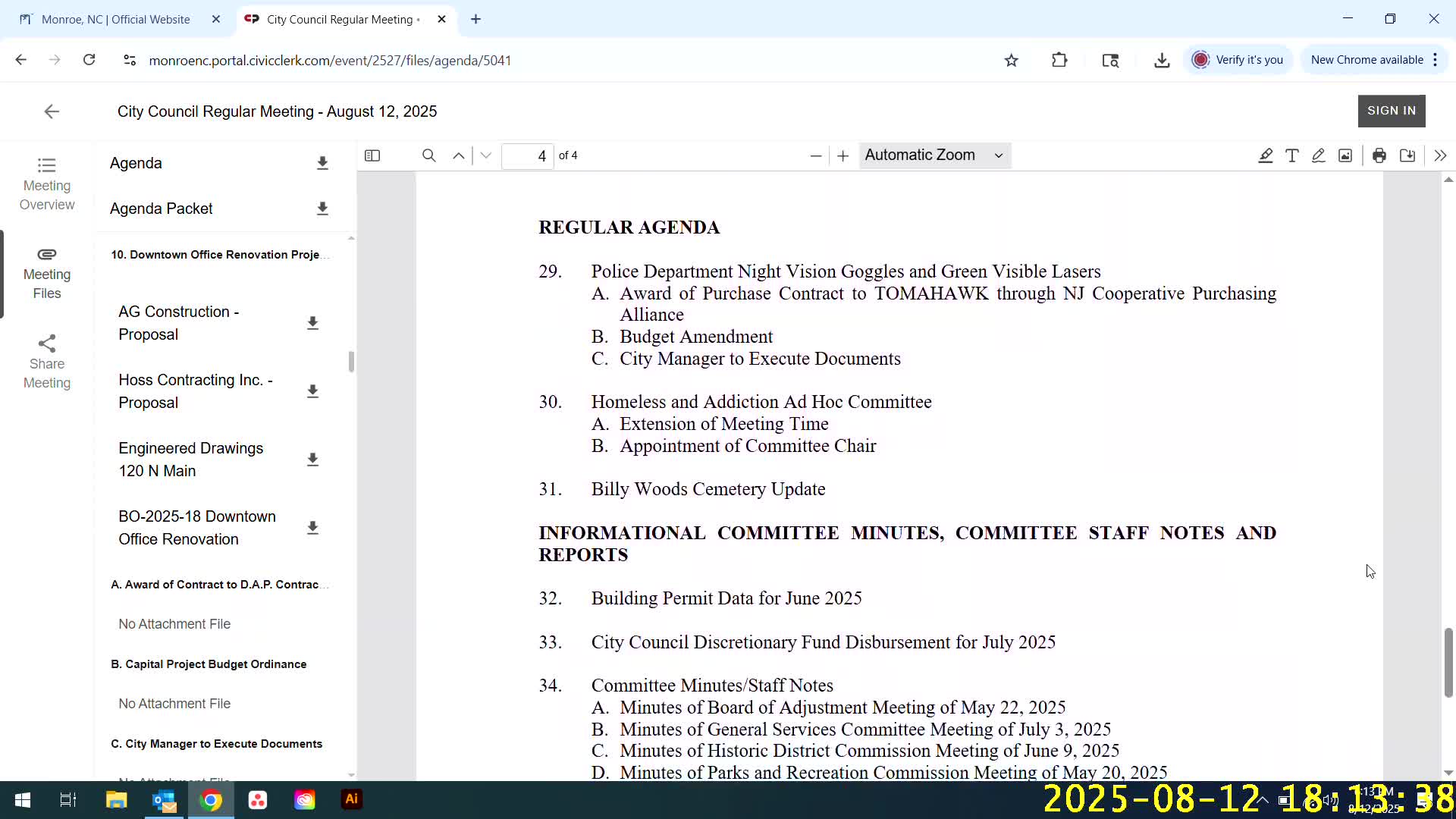Print the agenda document

[x=1379, y=155]
